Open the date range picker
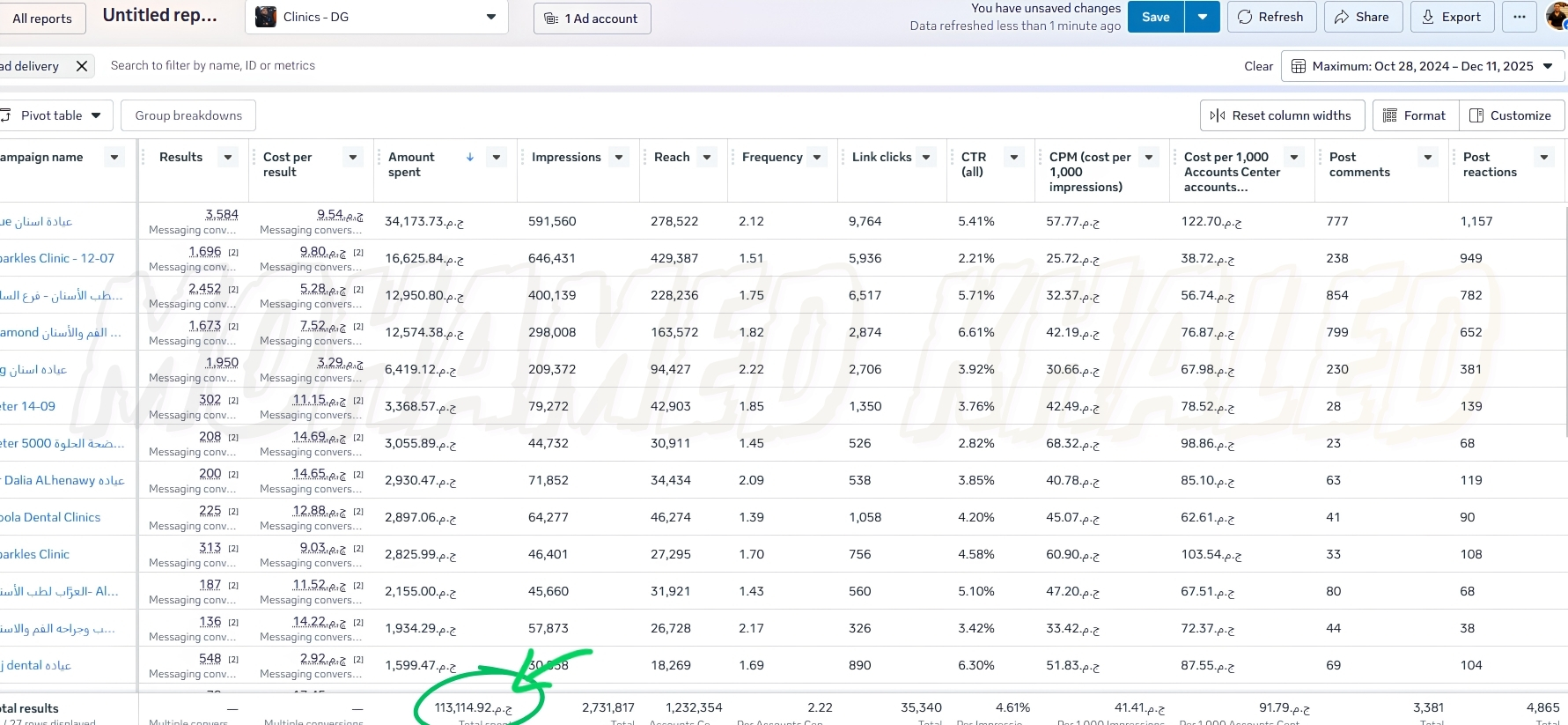 pos(1423,66)
